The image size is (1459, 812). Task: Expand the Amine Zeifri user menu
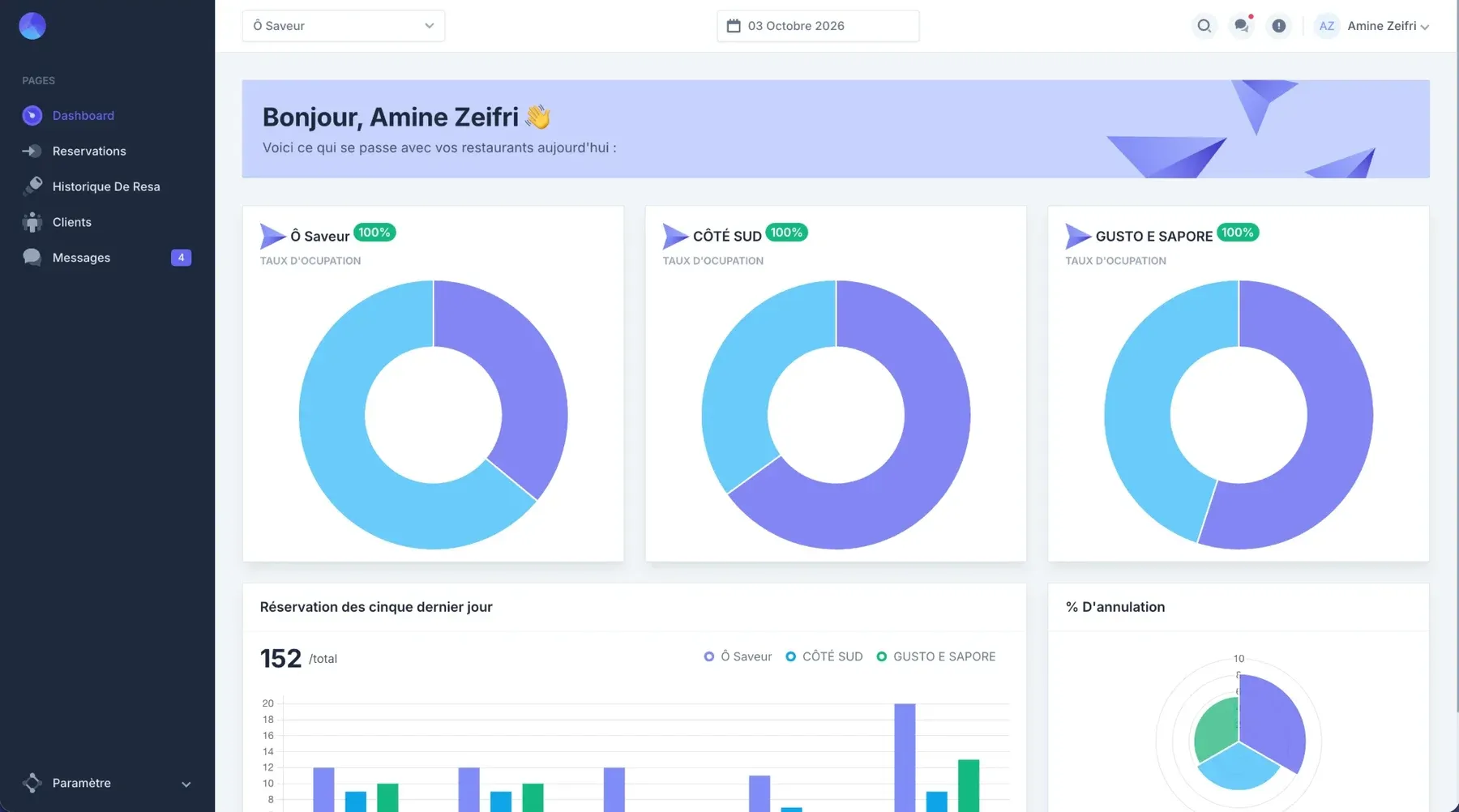[x=1388, y=26]
